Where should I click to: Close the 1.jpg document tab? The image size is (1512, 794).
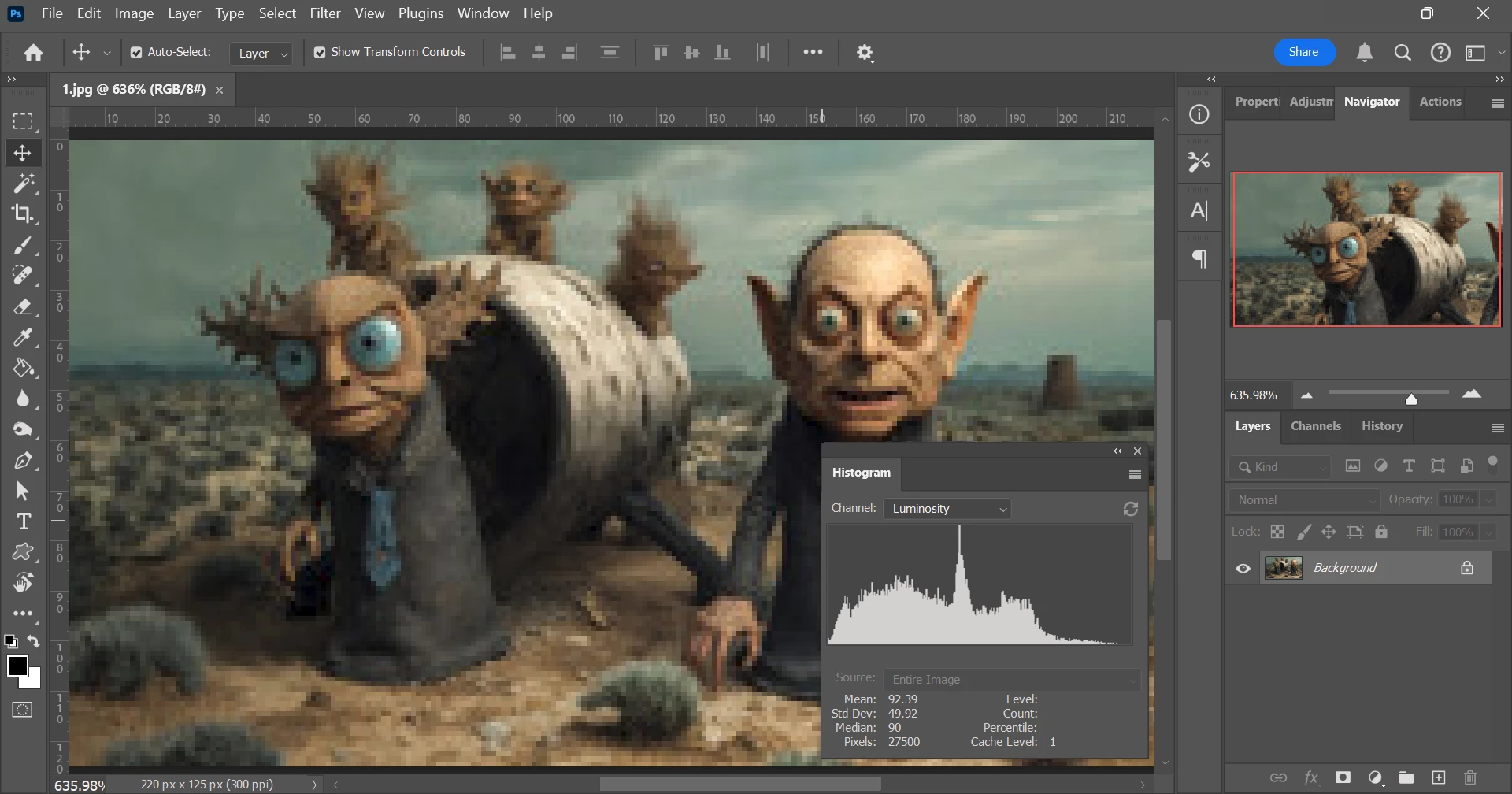point(220,90)
